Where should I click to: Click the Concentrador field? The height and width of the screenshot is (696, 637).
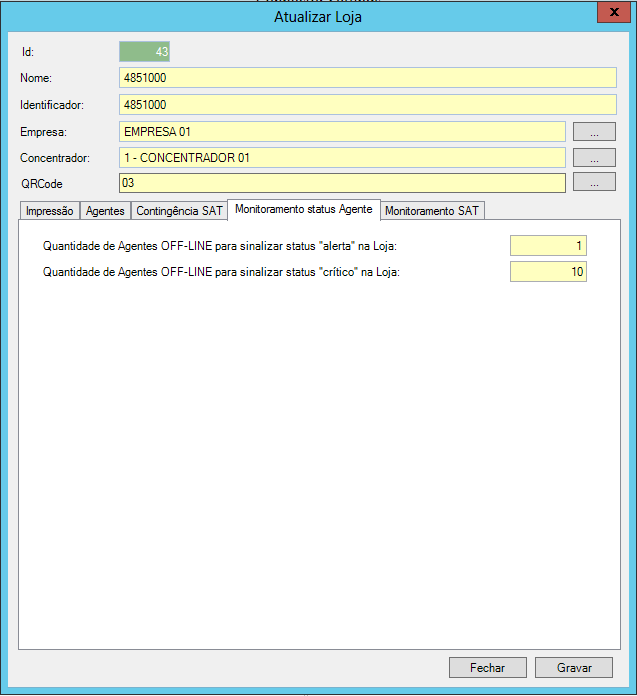tap(342, 157)
